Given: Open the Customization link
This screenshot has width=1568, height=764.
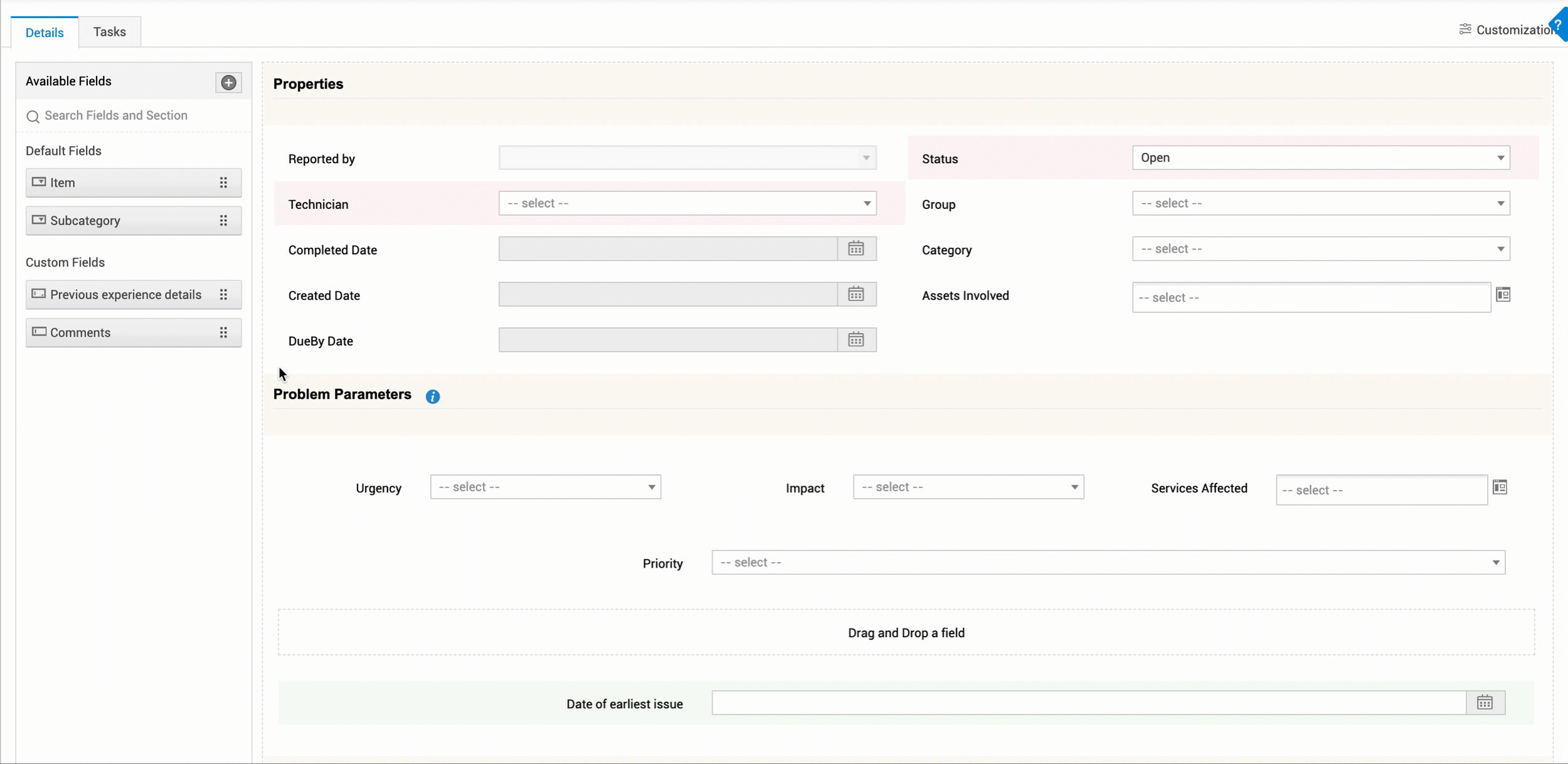Looking at the screenshot, I should pyautogui.click(x=1516, y=29).
